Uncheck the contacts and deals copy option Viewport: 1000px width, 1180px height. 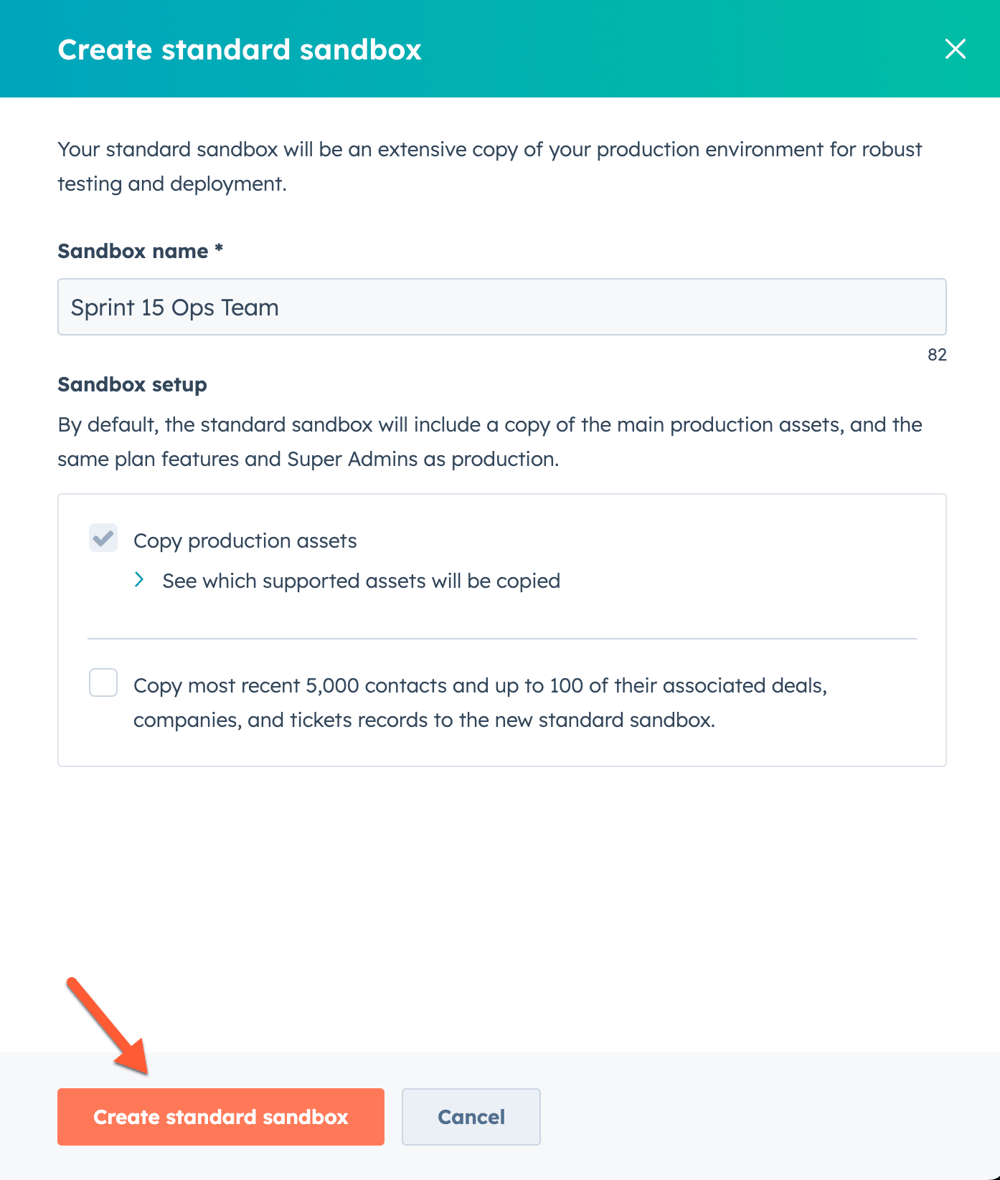(x=103, y=682)
